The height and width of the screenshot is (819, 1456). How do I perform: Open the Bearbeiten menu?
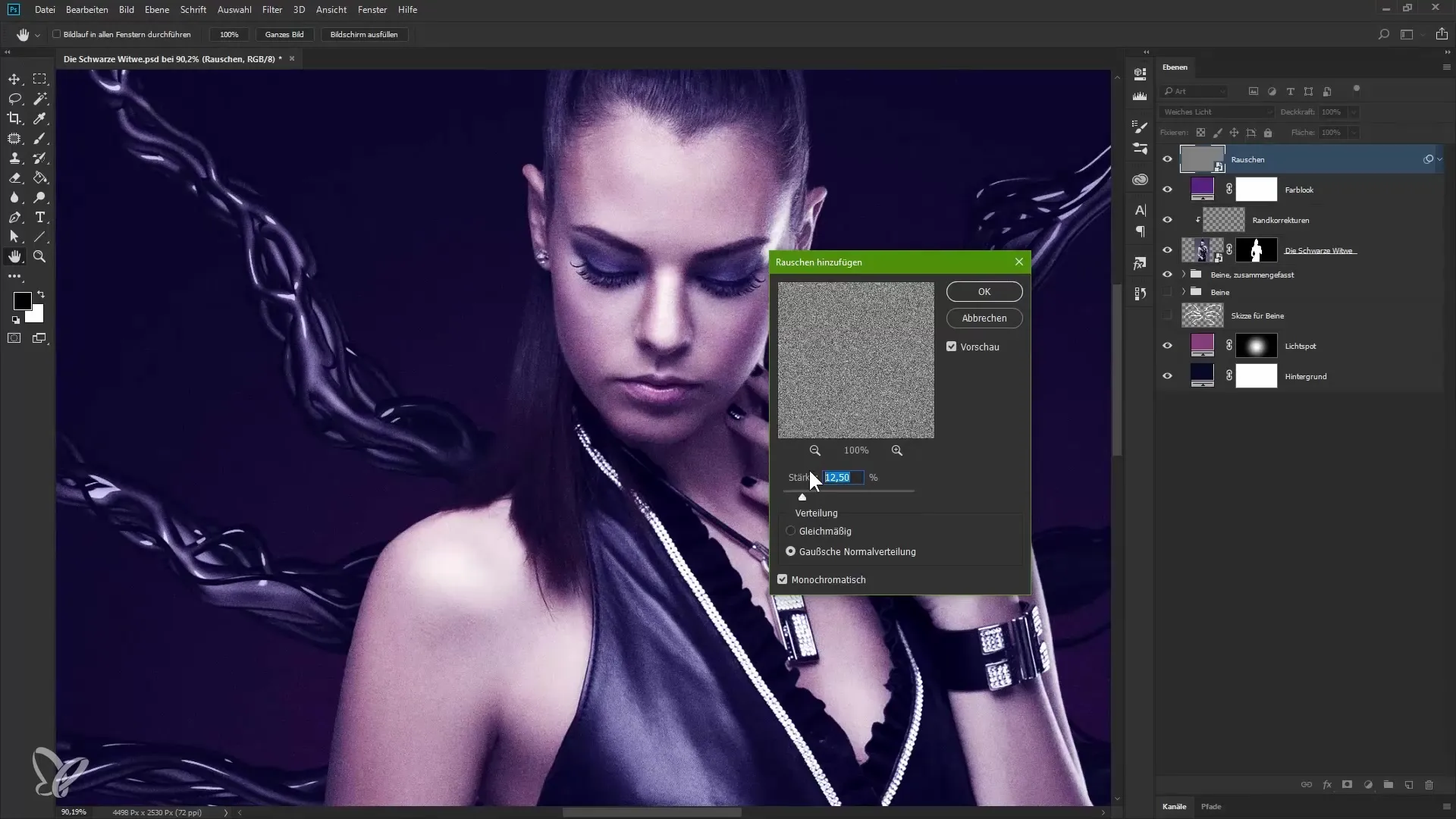[87, 9]
